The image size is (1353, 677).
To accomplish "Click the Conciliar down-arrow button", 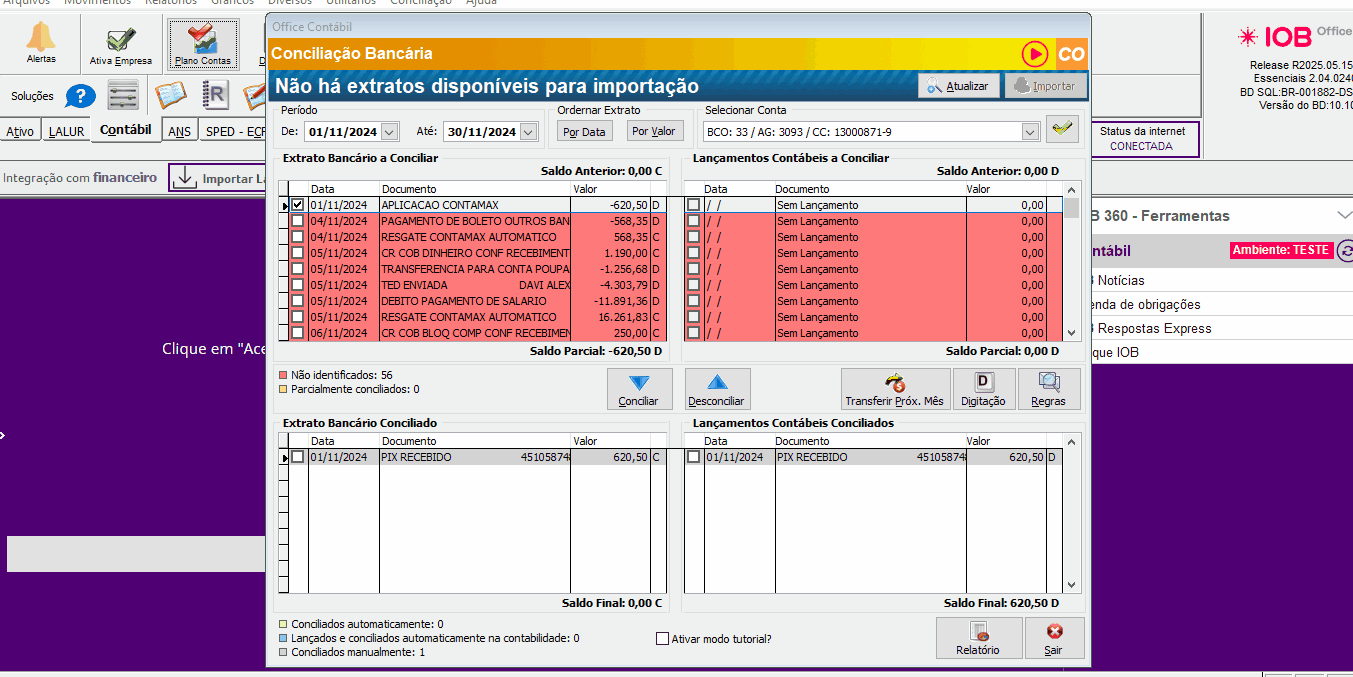I will [639, 389].
